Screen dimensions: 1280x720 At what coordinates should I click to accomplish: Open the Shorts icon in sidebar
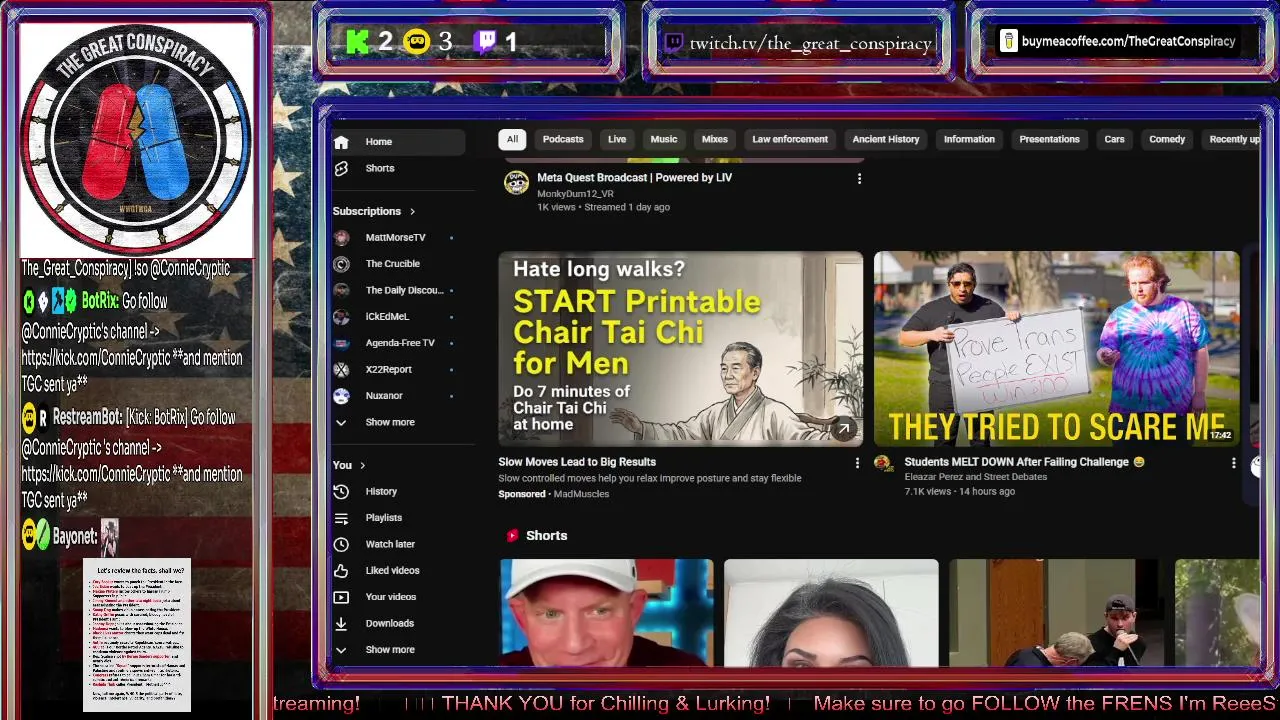coord(341,168)
